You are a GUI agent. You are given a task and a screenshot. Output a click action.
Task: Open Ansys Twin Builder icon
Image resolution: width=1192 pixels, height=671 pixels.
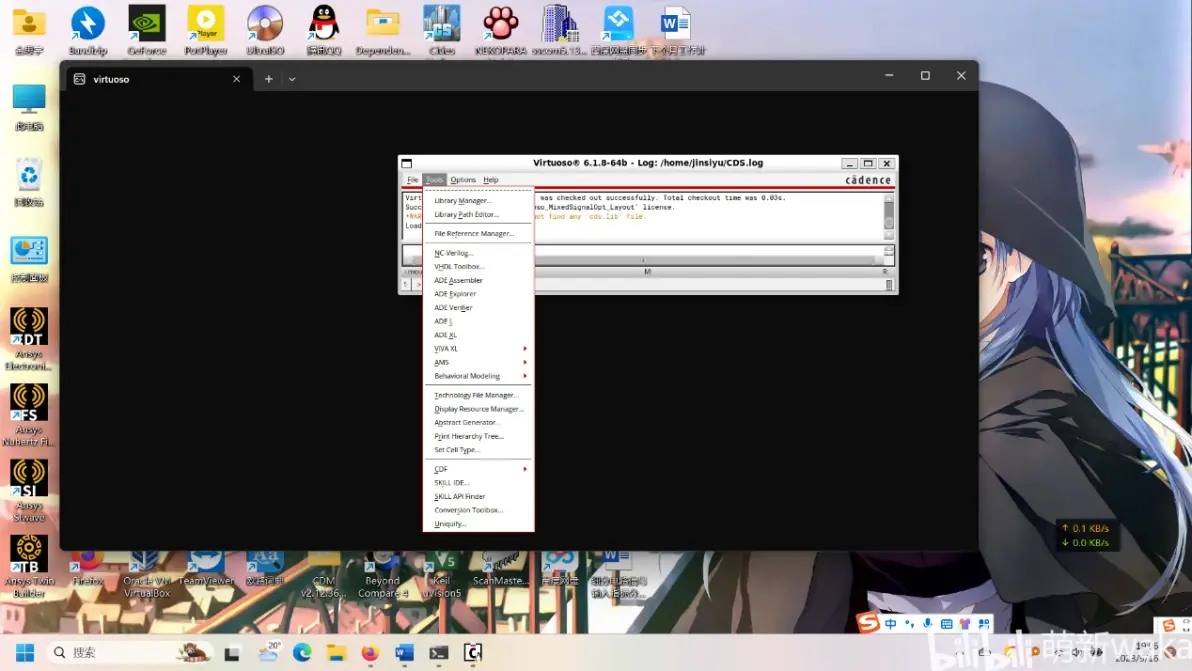pos(29,566)
